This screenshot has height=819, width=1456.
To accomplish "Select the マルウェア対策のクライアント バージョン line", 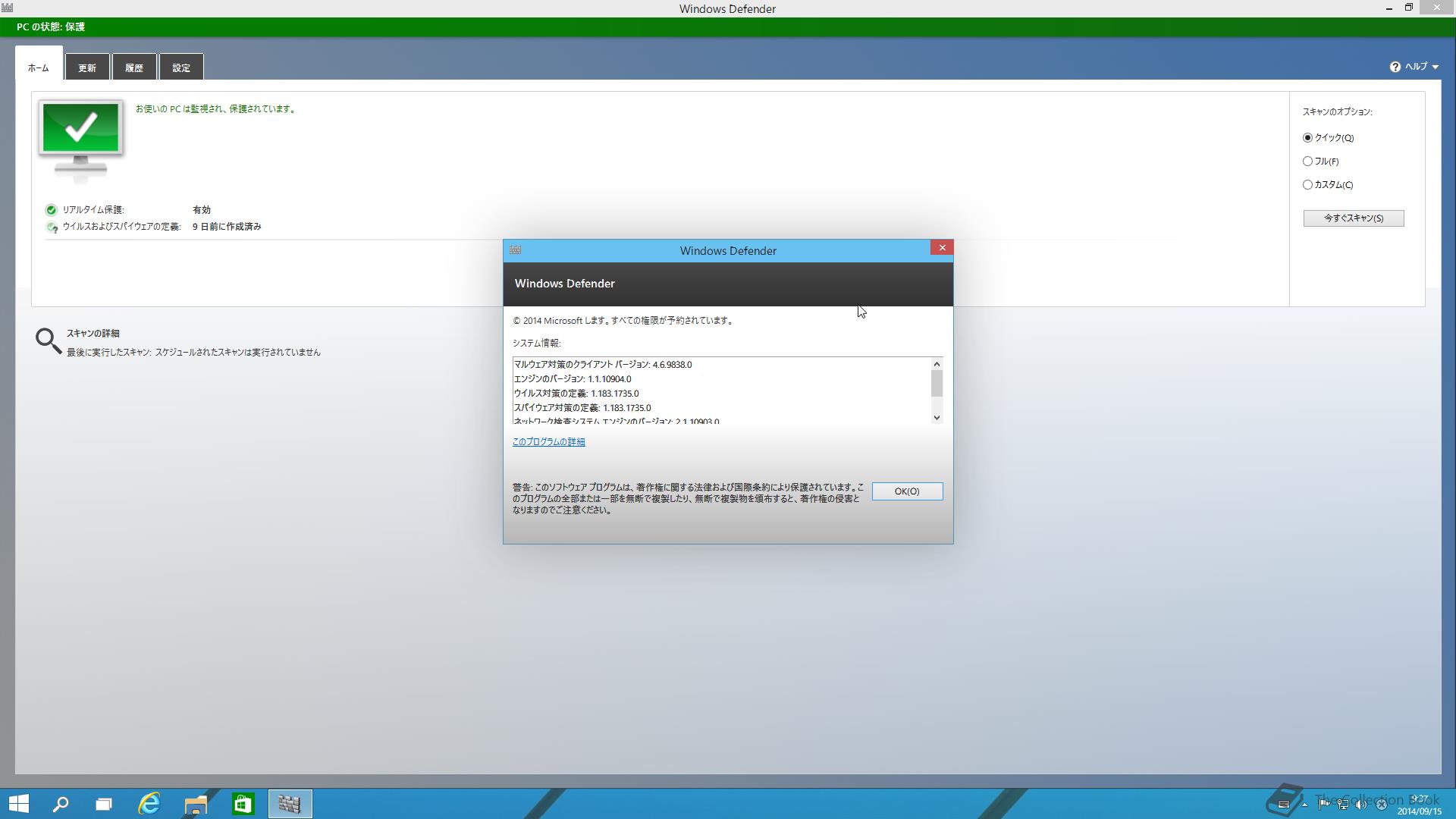I will (x=603, y=365).
